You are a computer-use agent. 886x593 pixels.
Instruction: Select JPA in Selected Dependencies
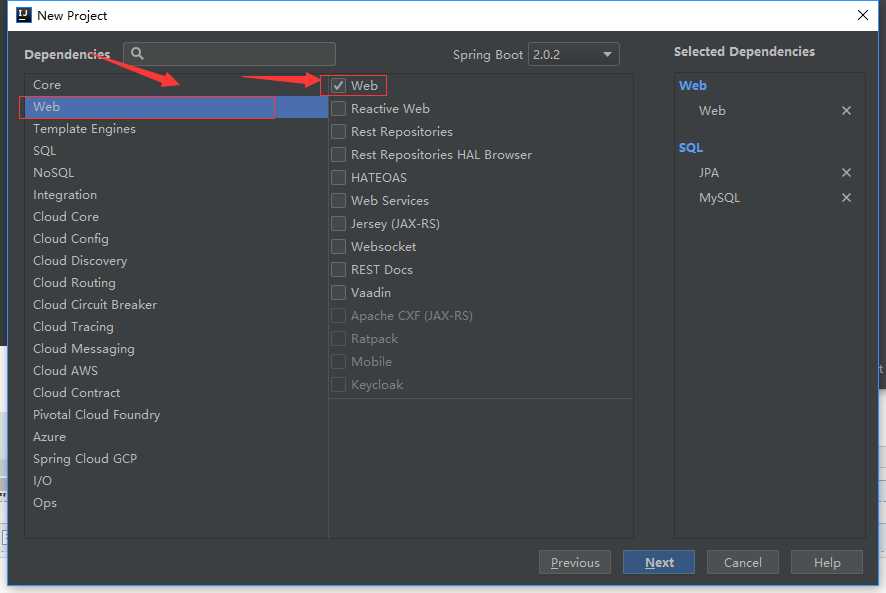[709, 173]
